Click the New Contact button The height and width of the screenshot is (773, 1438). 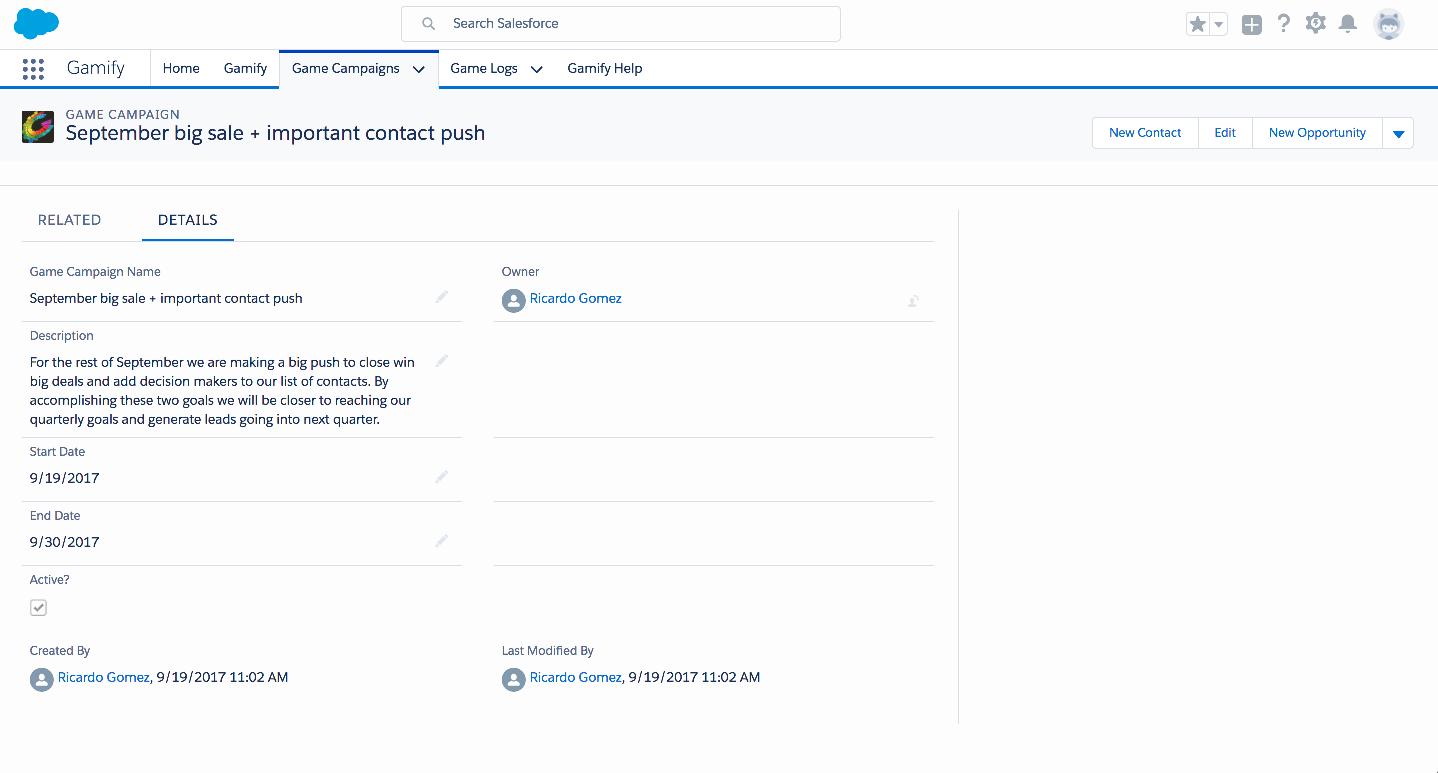(1145, 133)
